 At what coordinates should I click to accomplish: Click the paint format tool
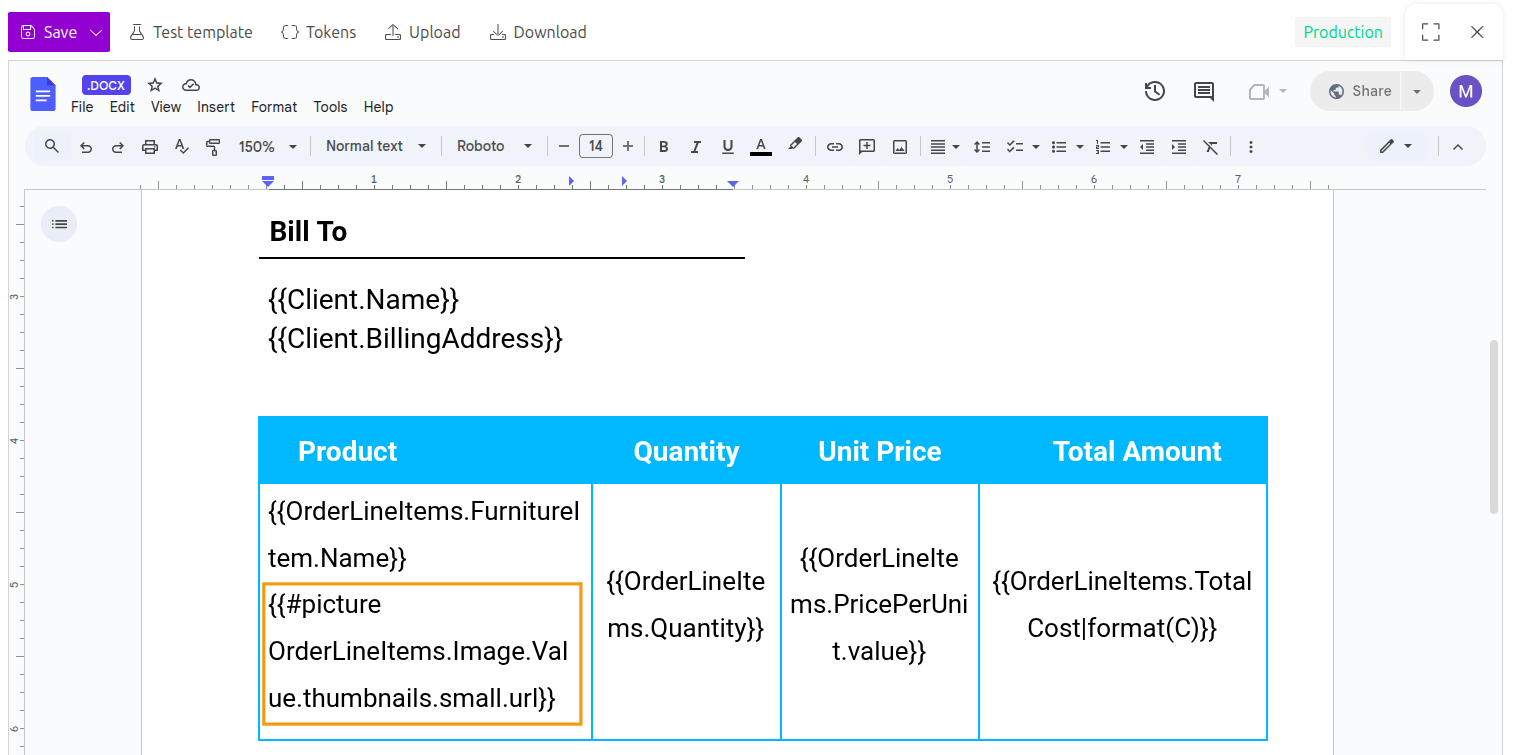click(x=213, y=146)
